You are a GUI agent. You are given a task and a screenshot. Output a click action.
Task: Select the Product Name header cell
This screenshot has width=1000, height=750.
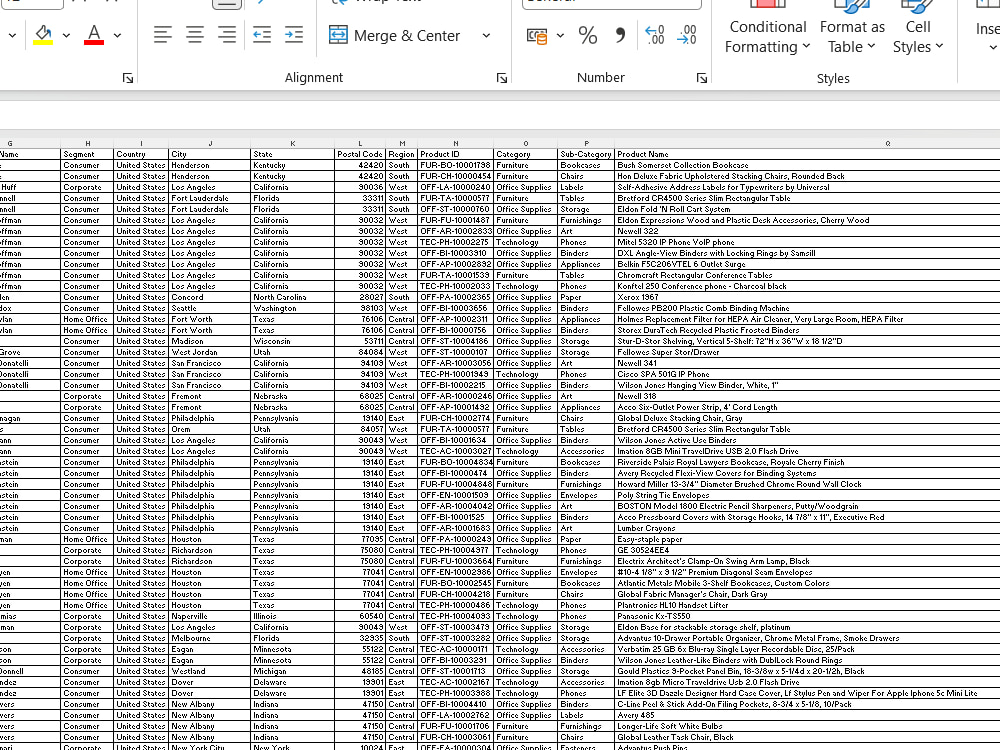807,154
